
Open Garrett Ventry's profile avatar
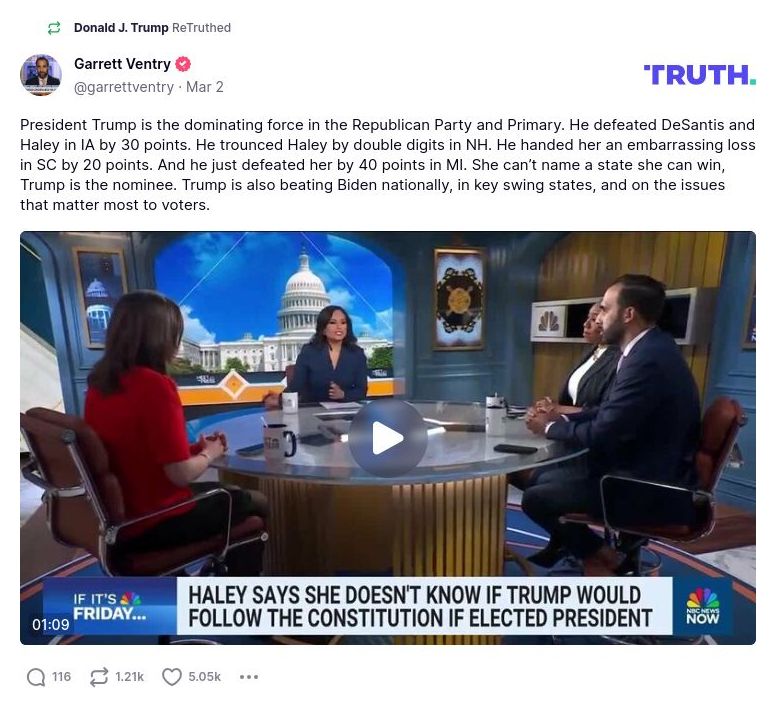tap(41, 75)
